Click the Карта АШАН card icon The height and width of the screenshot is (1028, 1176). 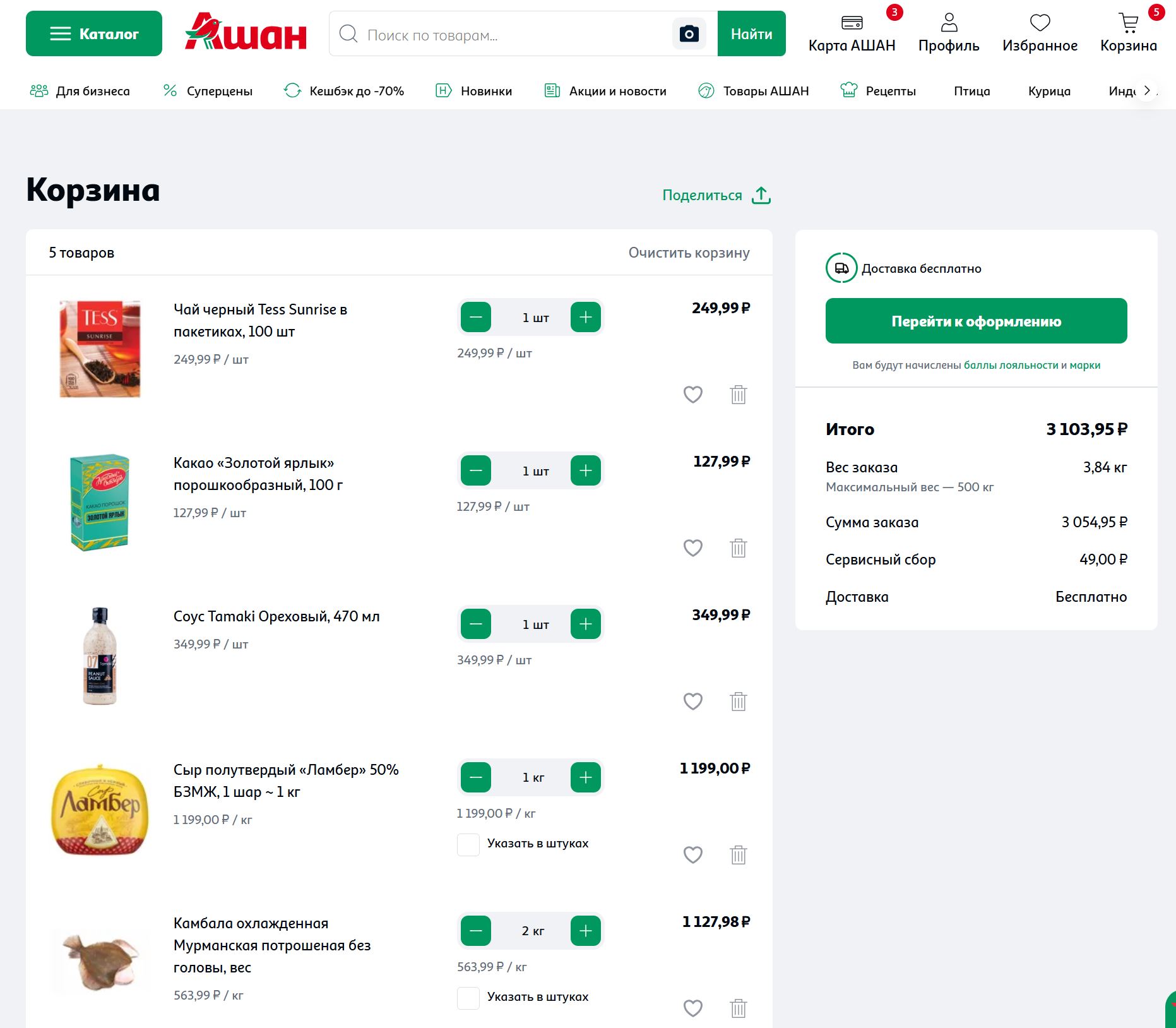click(x=852, y=24)
